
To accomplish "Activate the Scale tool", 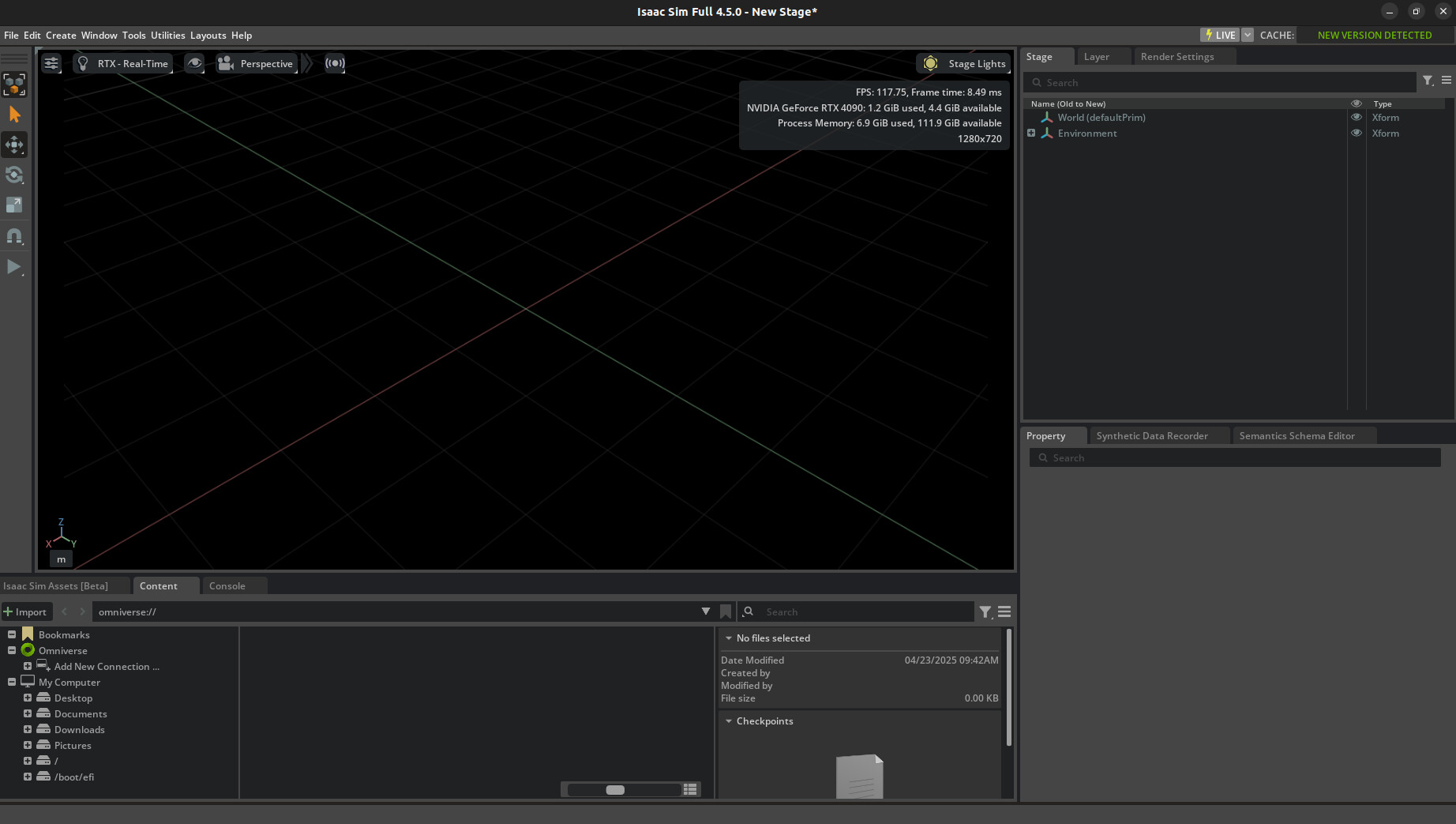I will [x=14, y=205].
